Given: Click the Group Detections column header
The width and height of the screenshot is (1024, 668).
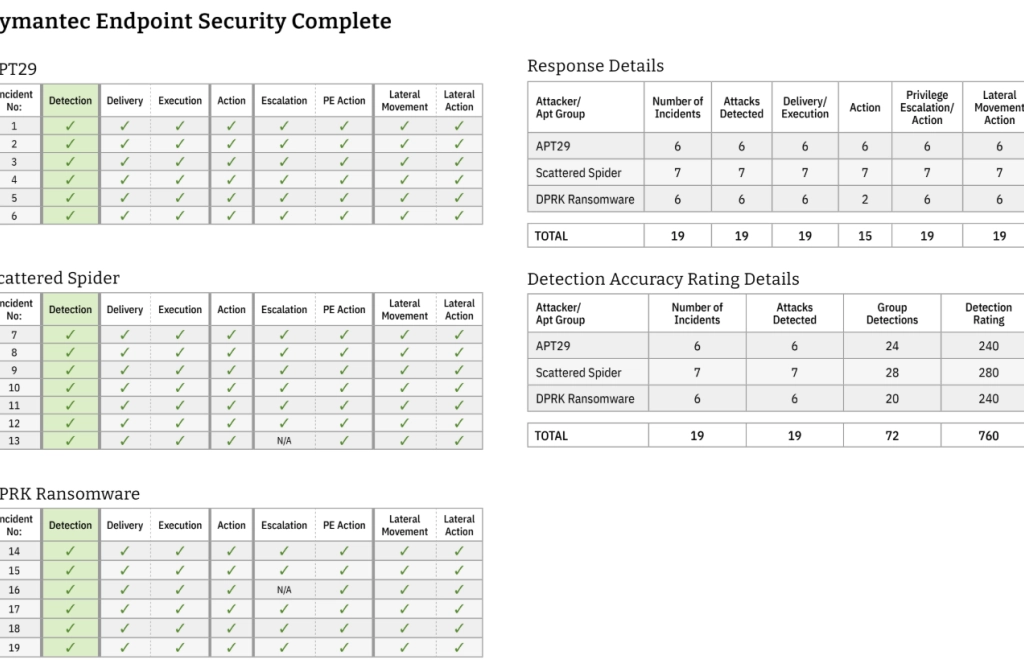Looking at the screenshot, I should click(891, 314).
